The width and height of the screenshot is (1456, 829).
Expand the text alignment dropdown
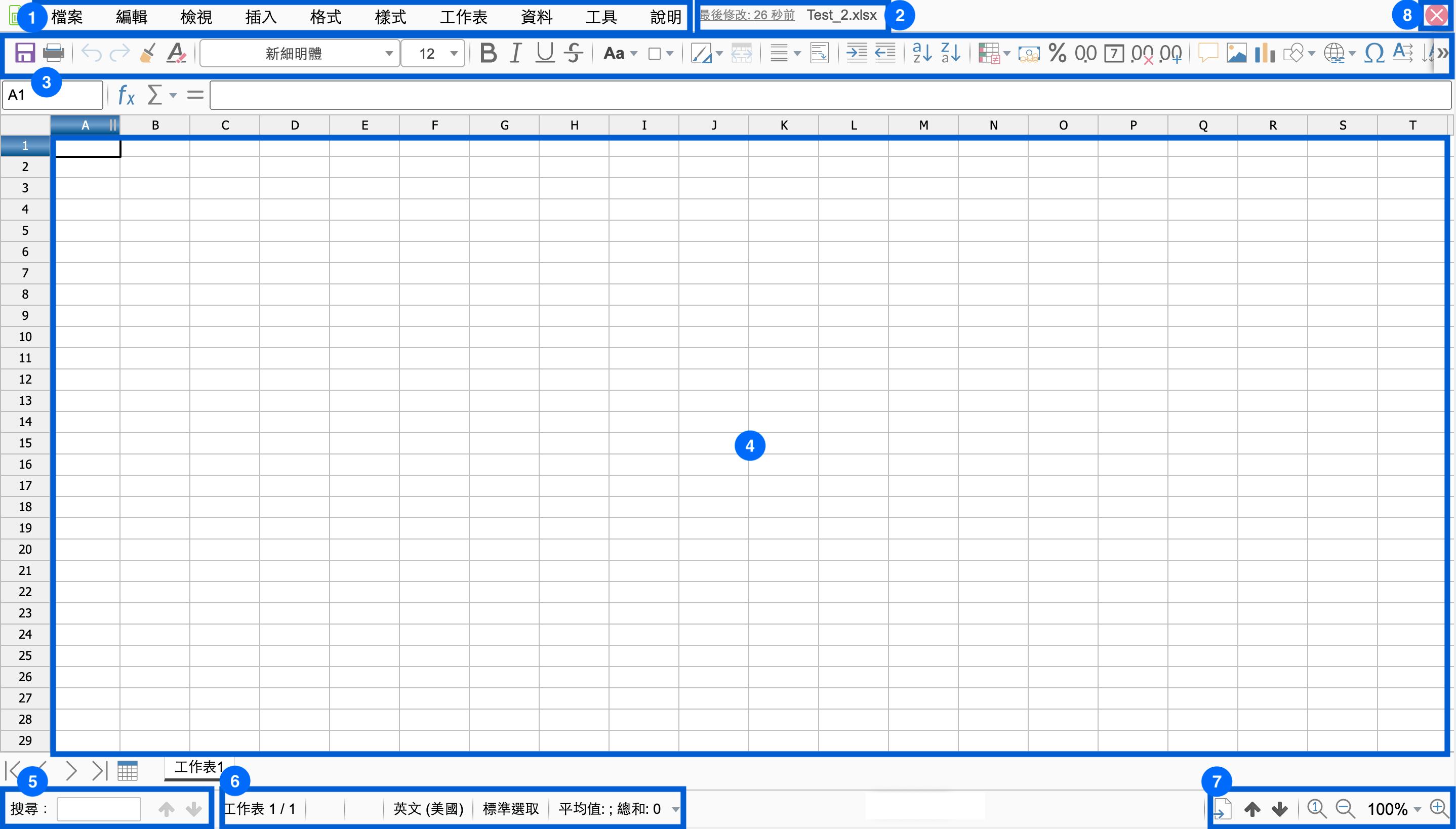coord(797,54)
